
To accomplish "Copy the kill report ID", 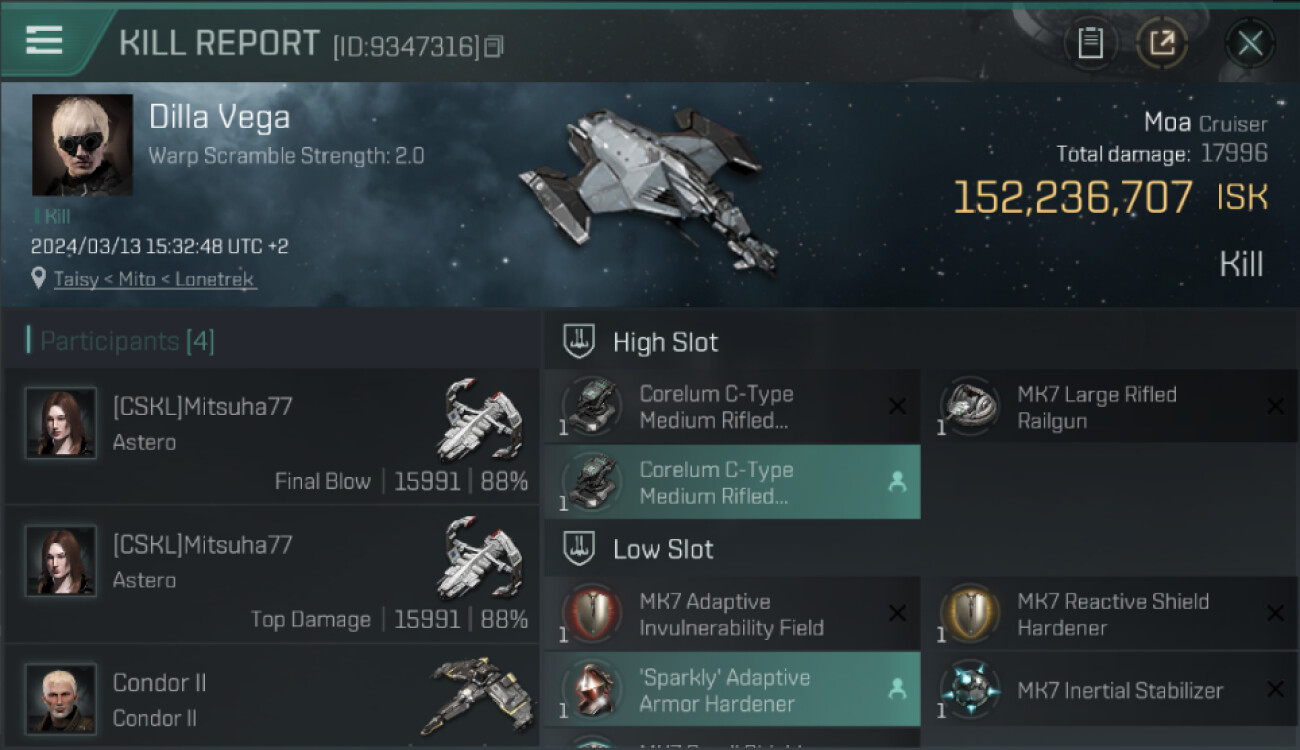I will pos(494,47).
